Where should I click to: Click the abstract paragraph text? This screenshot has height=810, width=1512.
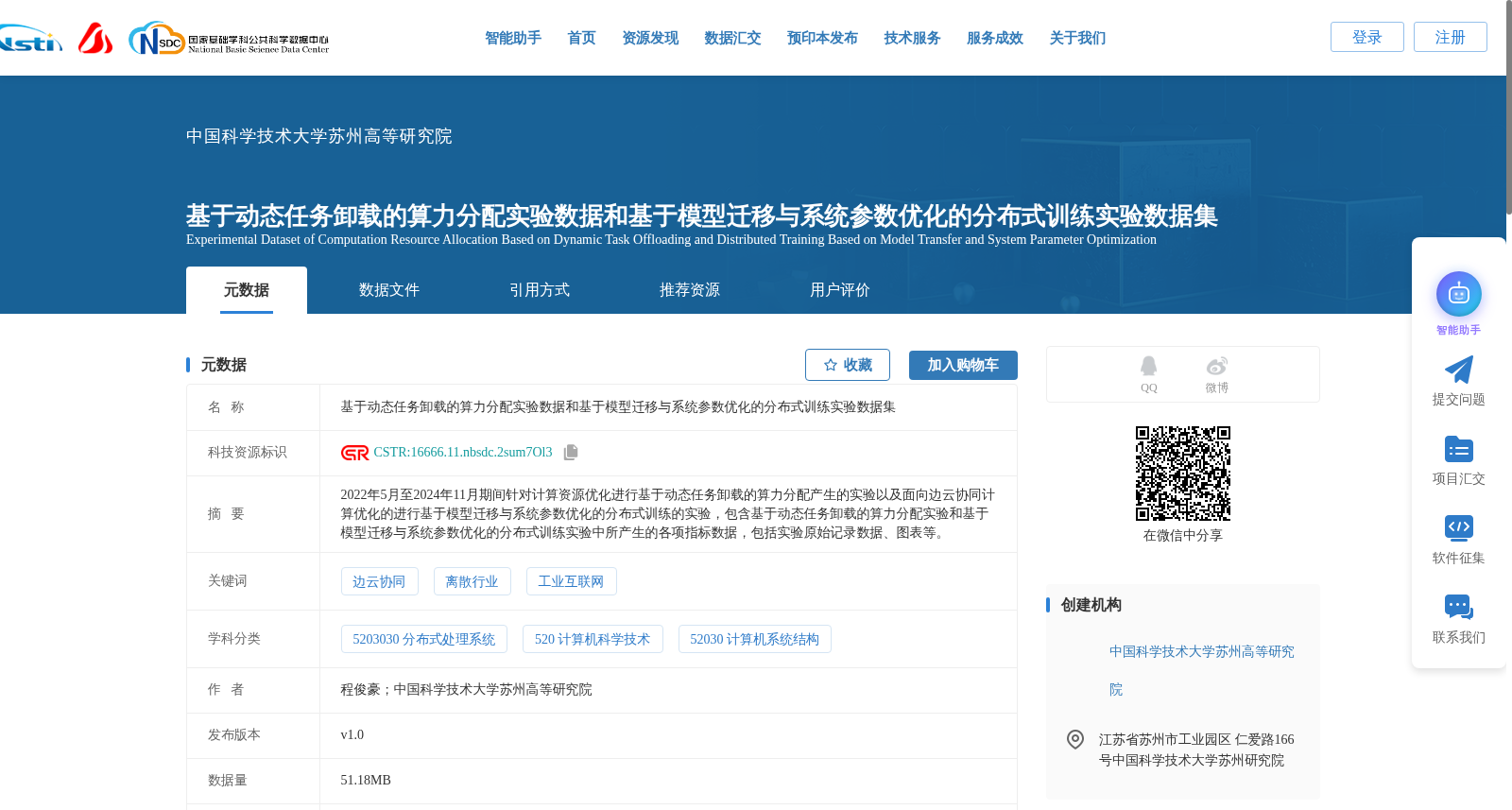pyautogui.click(x=668, y=514)
